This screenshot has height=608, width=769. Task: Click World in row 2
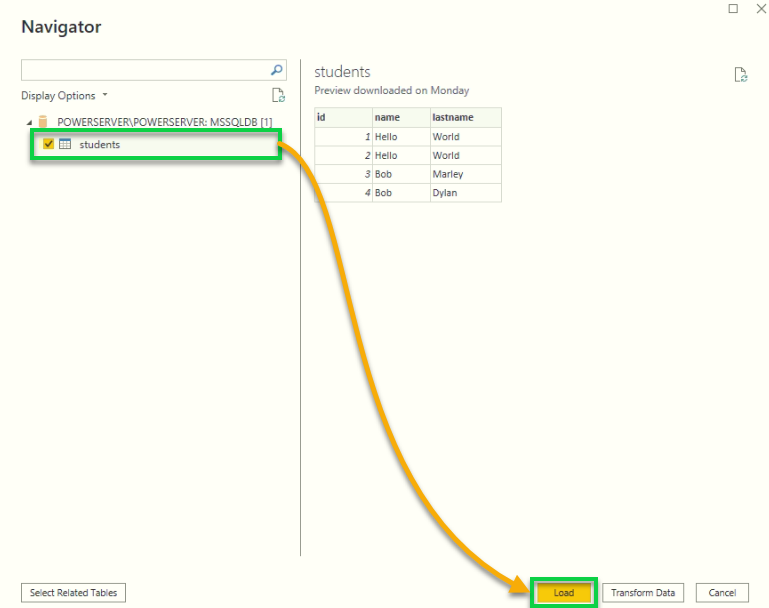(466, 155)
